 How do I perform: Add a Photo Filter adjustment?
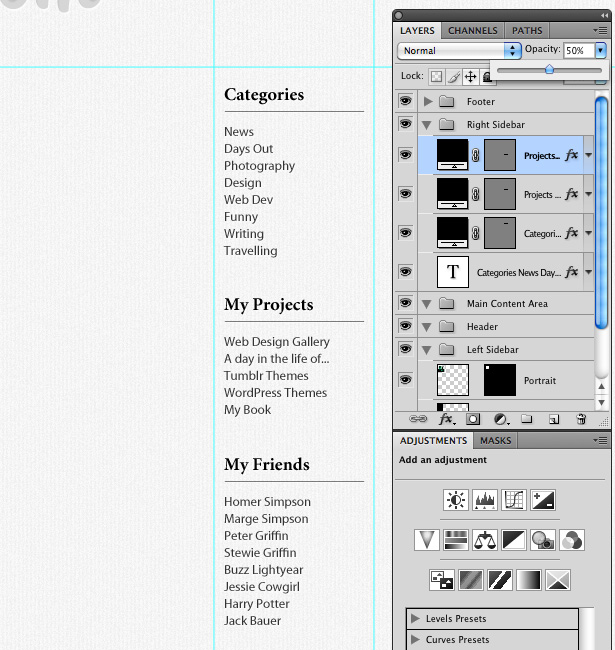pyautogui.click(x=543, y=540)
